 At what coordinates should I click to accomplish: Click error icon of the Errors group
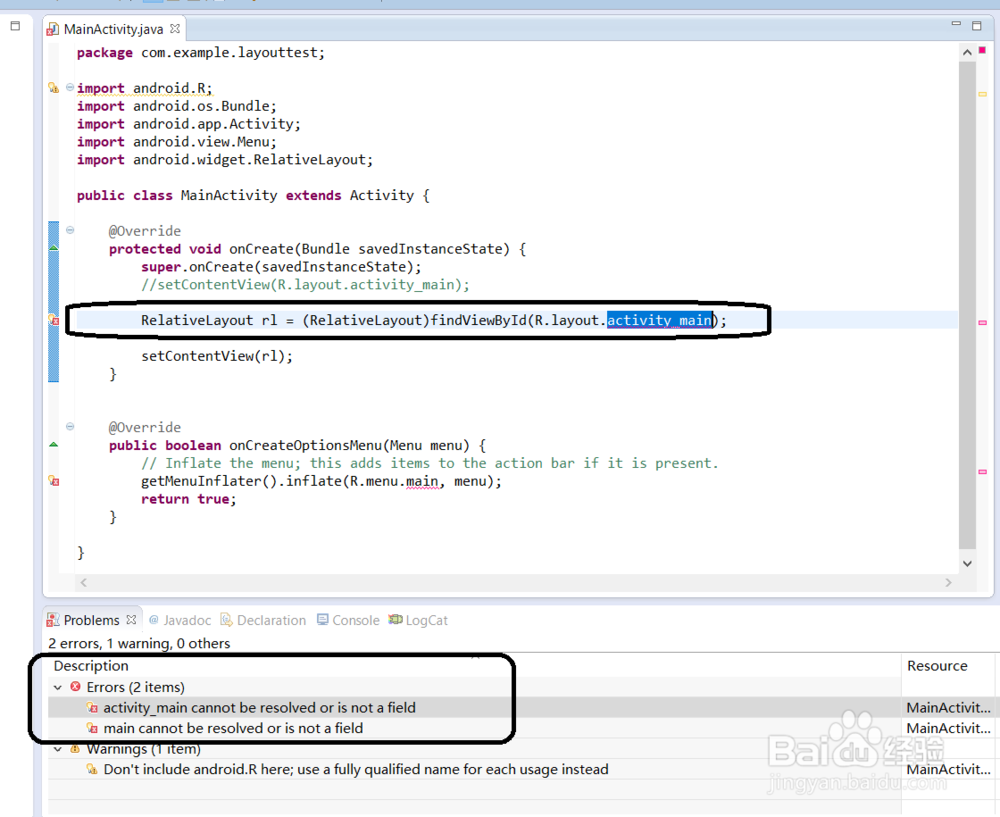click(x=75, y=686)
